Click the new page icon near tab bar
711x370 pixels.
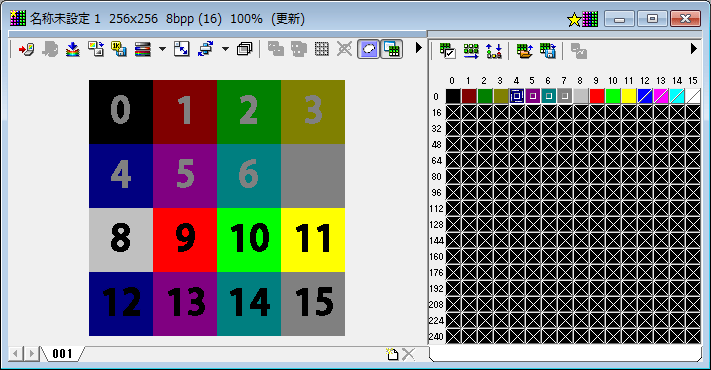392,354
